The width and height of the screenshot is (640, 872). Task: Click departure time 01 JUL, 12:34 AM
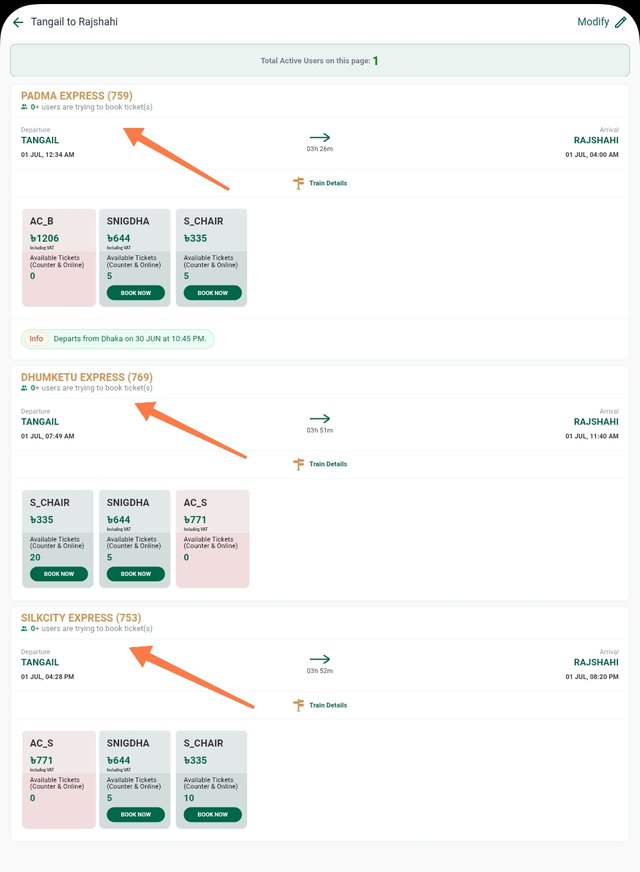click(48, 155)
